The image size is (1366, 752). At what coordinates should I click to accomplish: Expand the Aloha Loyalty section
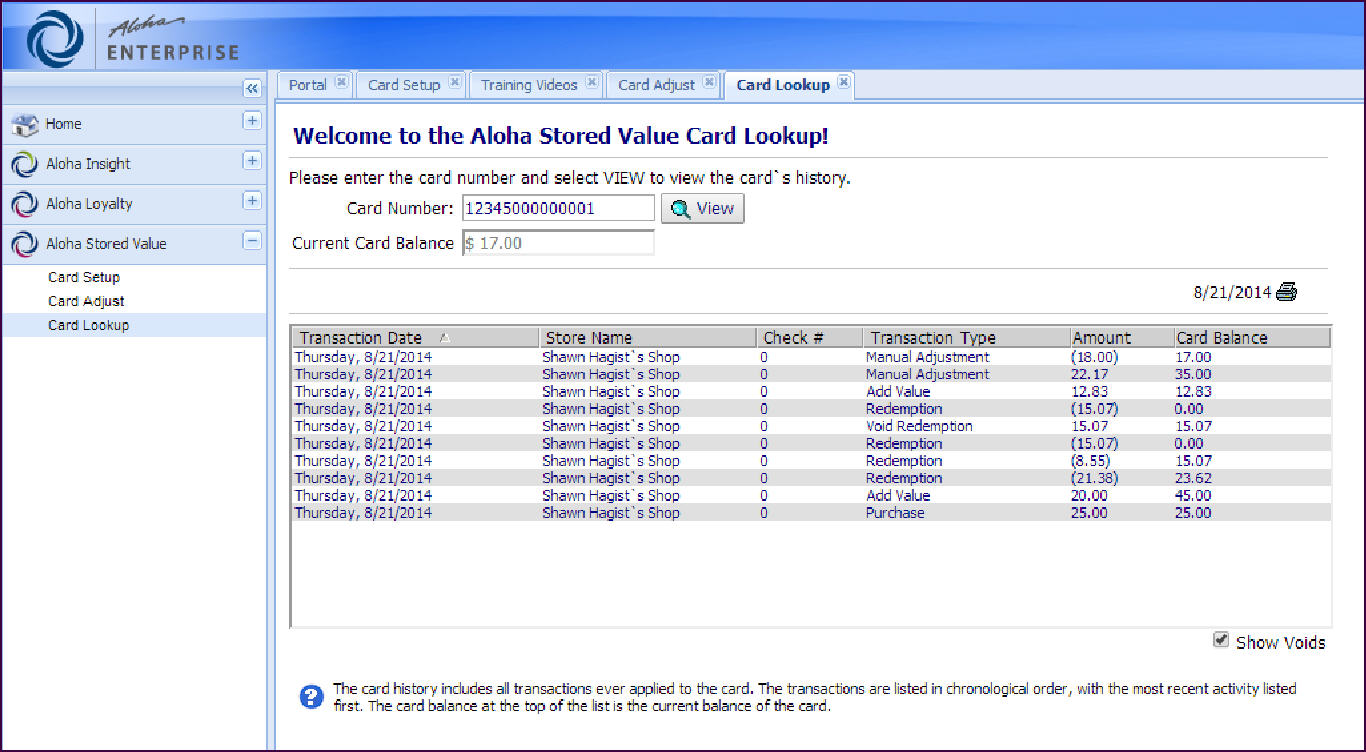point(252,200)
